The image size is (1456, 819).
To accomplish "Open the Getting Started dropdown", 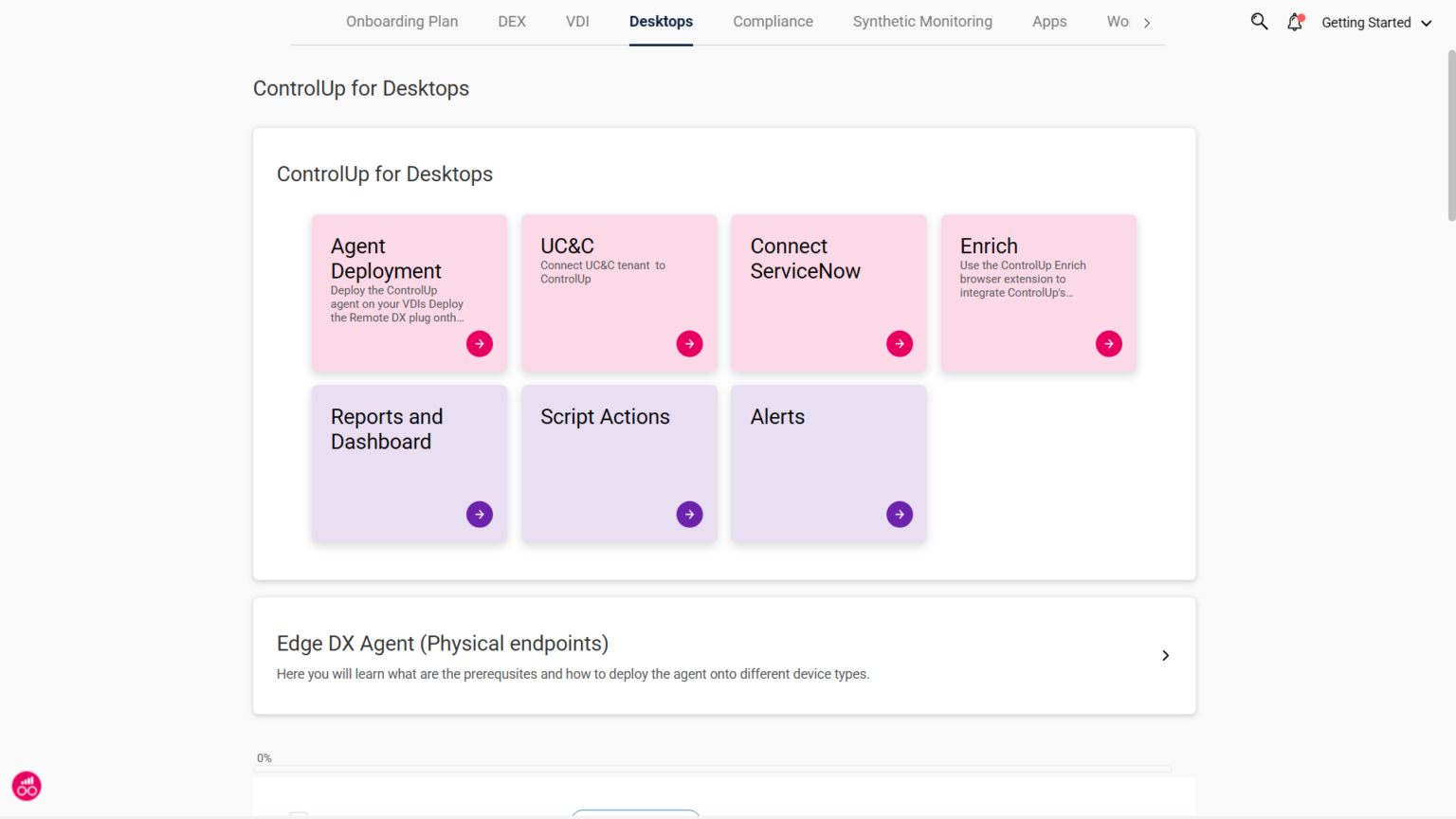I will [x=1374, y=22].
